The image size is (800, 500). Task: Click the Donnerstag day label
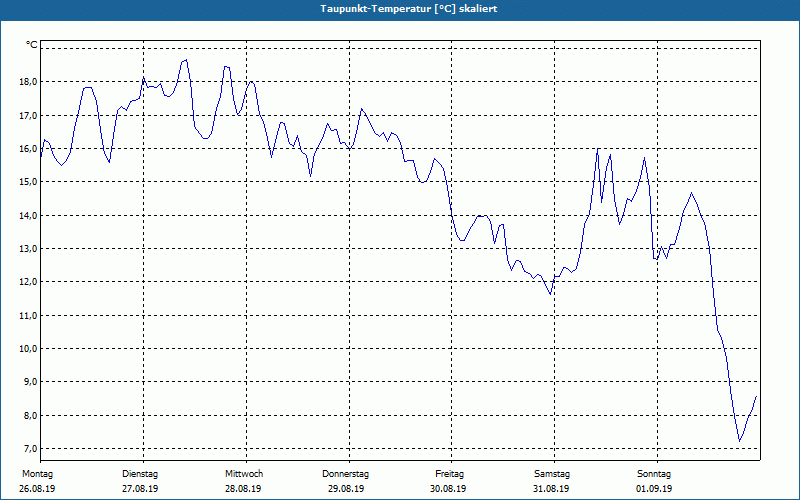coord(345,474)
